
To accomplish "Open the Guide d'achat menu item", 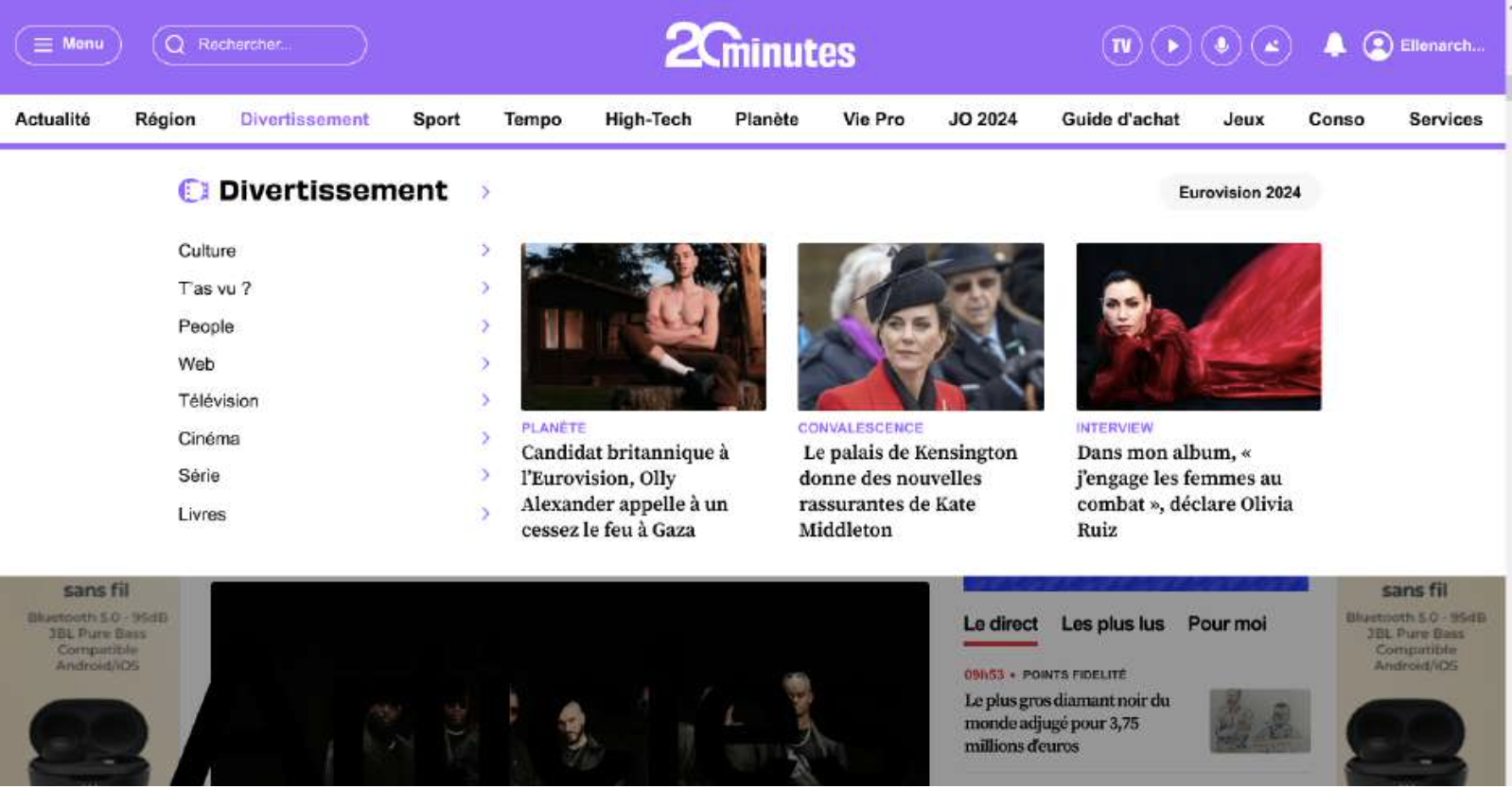I will (1120, 119).
